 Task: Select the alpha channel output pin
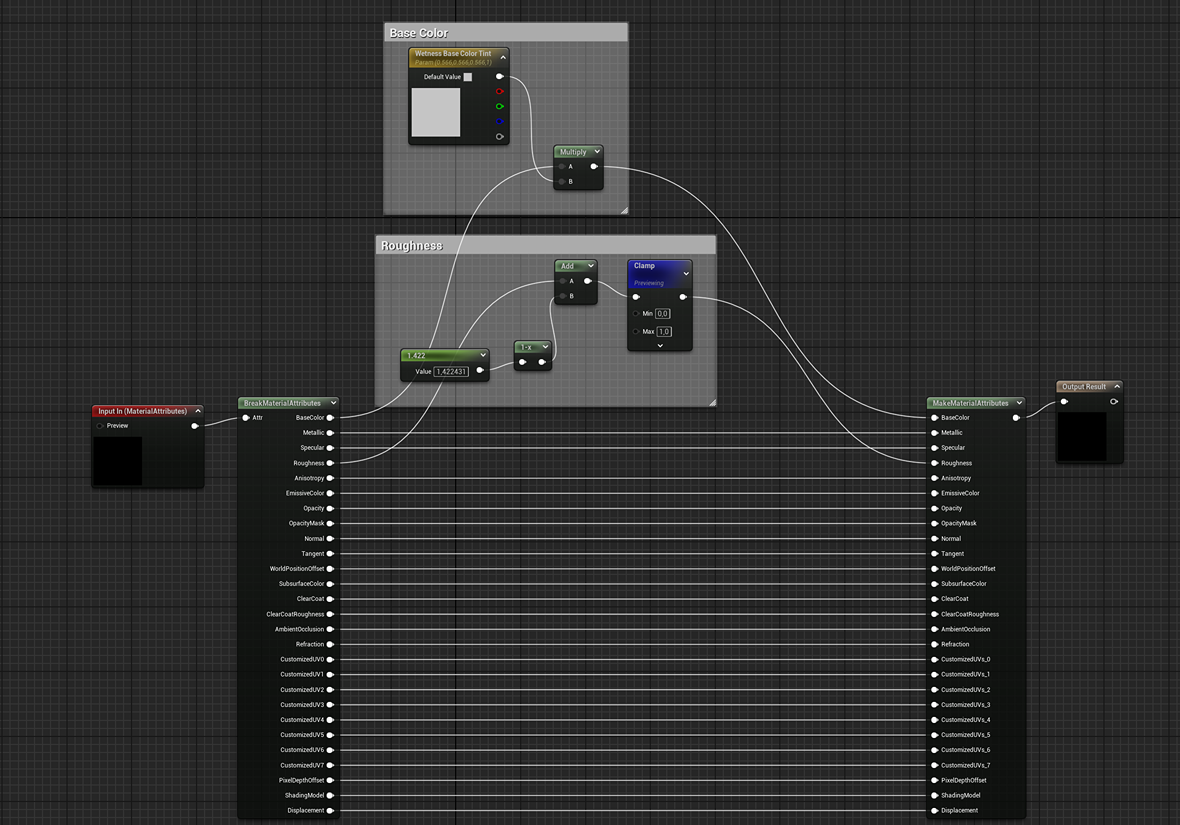[499, 136]
